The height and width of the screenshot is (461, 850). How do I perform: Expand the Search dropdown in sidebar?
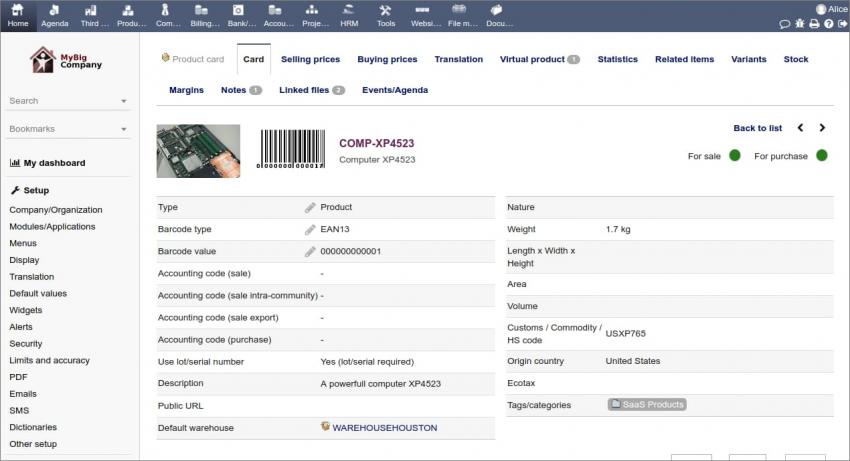(124, 101)
